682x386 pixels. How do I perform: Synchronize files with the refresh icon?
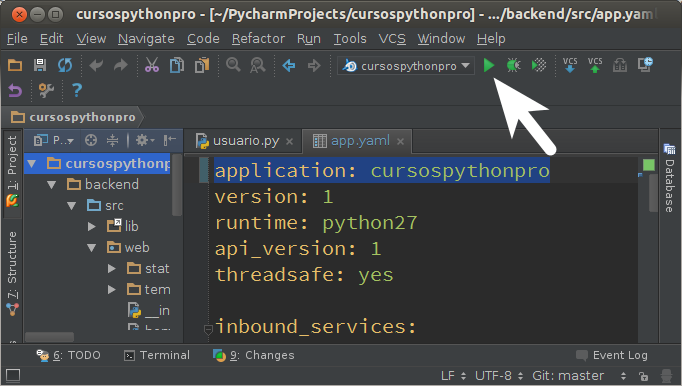65,65
